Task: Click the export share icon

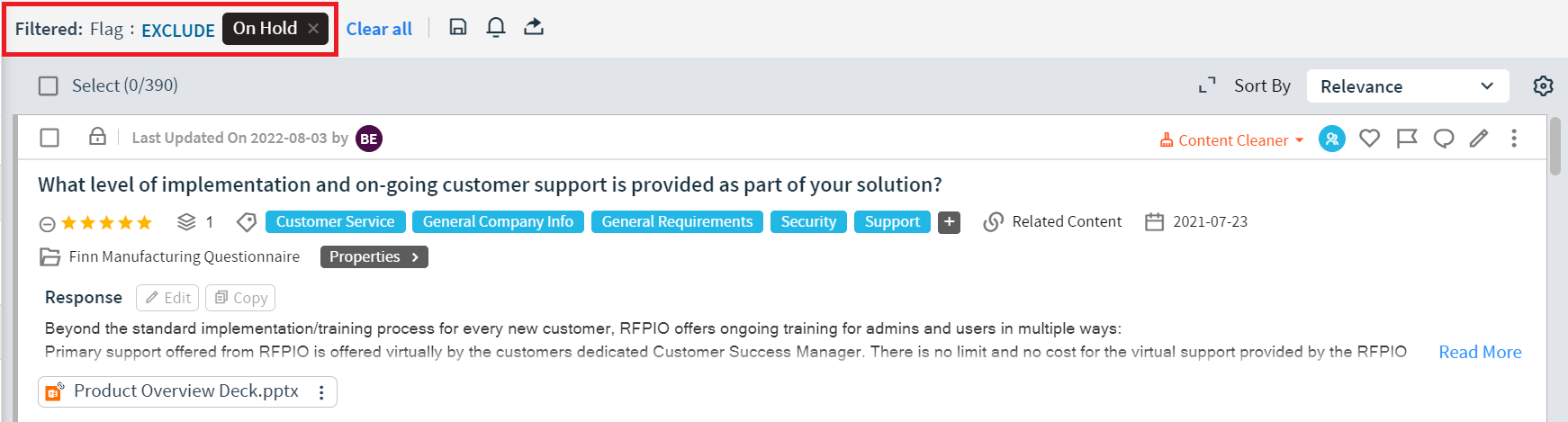Action: pyautogui.click(x=534, y=27)
